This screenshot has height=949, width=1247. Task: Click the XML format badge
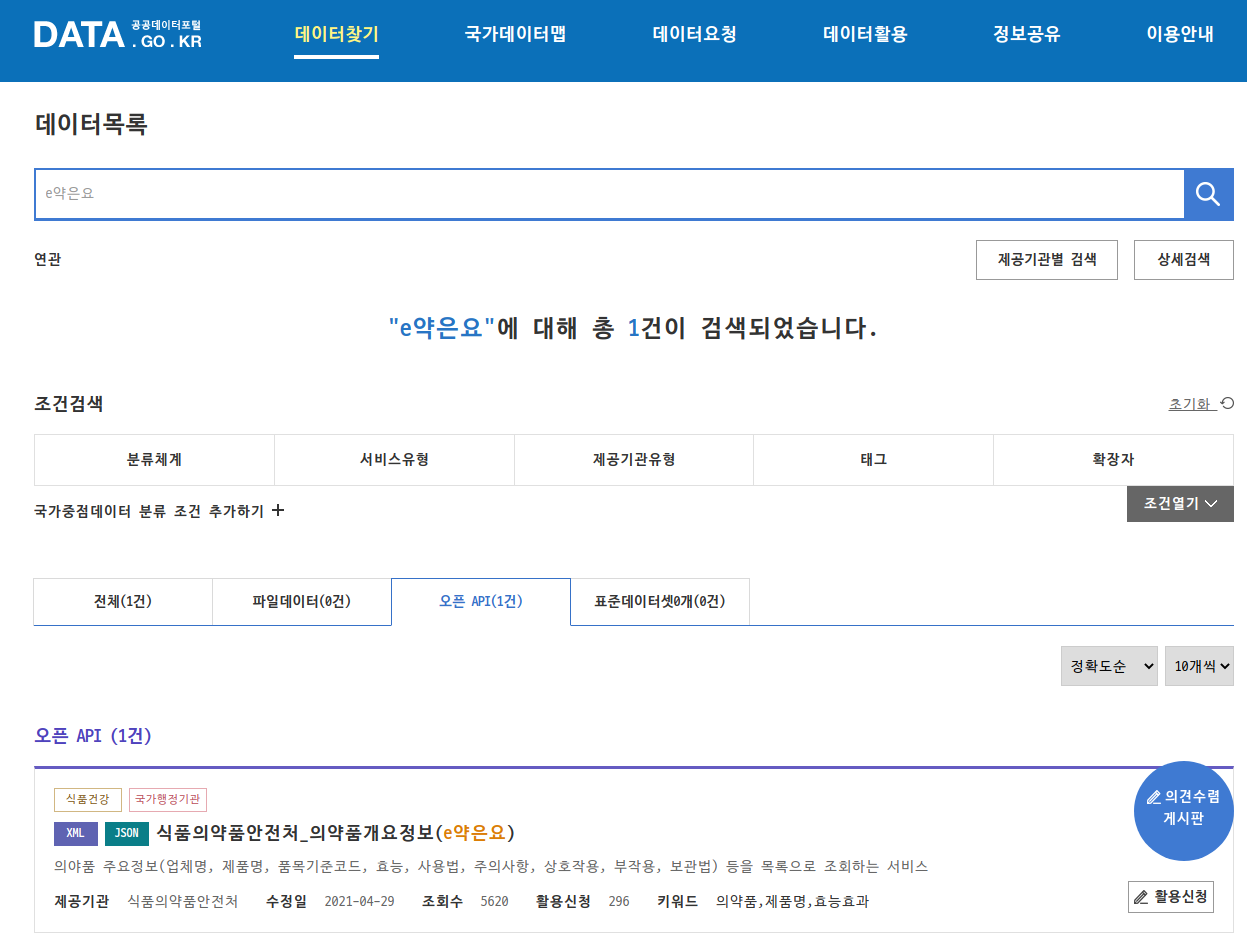(76, 833)
